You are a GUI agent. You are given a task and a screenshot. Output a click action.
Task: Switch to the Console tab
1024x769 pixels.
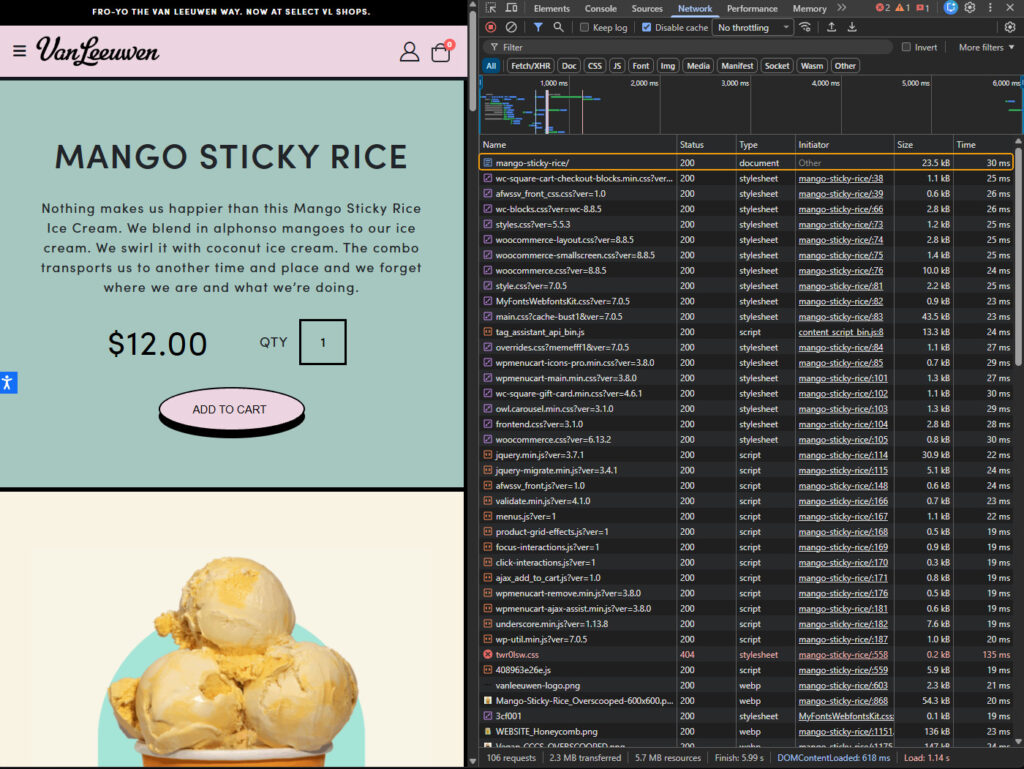[600, 8]
